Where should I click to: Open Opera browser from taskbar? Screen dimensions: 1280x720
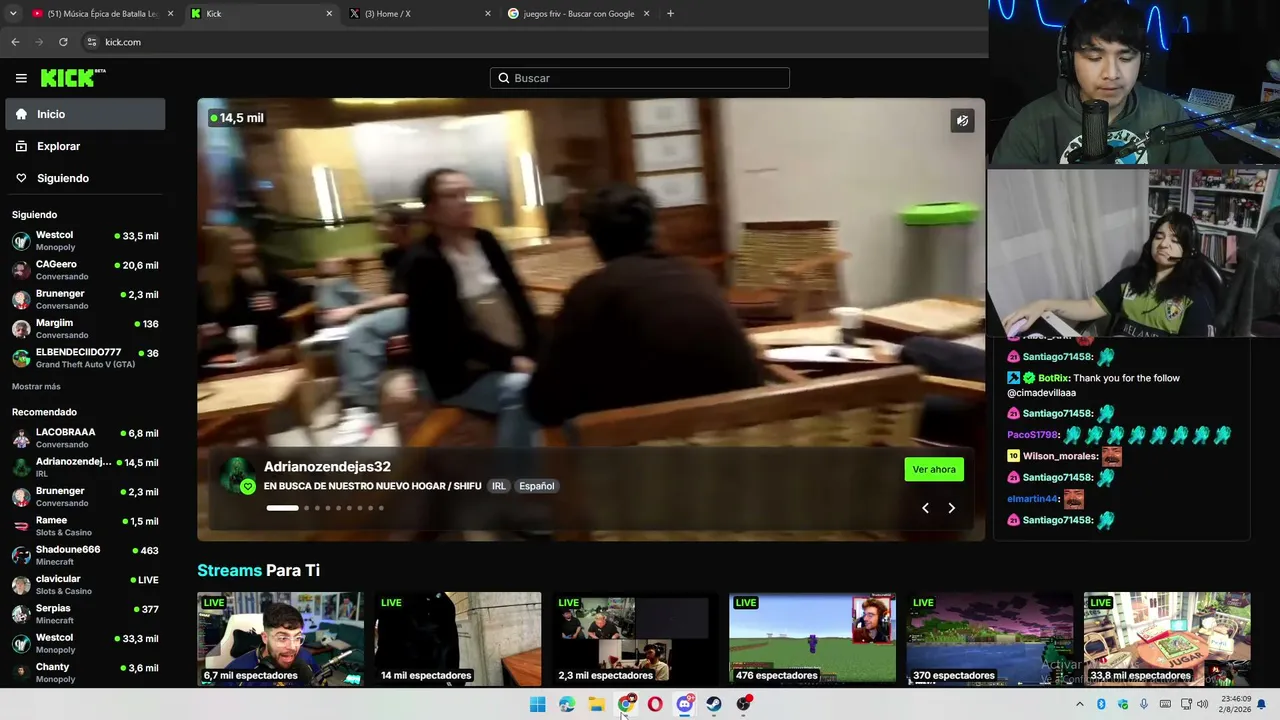[x=655, y=704]
